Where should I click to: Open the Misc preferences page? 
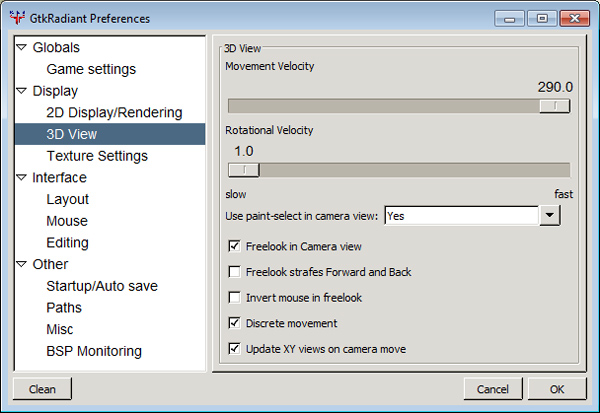coord(59,329)
